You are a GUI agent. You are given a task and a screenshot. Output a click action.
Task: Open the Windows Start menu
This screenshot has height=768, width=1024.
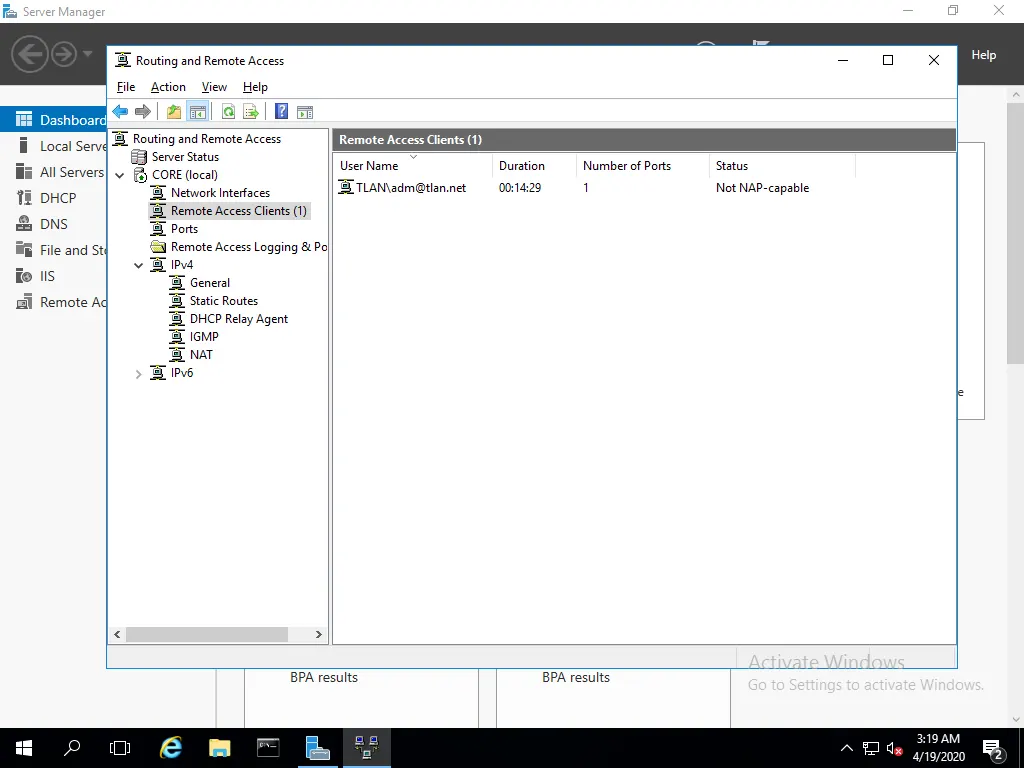tap(24, 748)
